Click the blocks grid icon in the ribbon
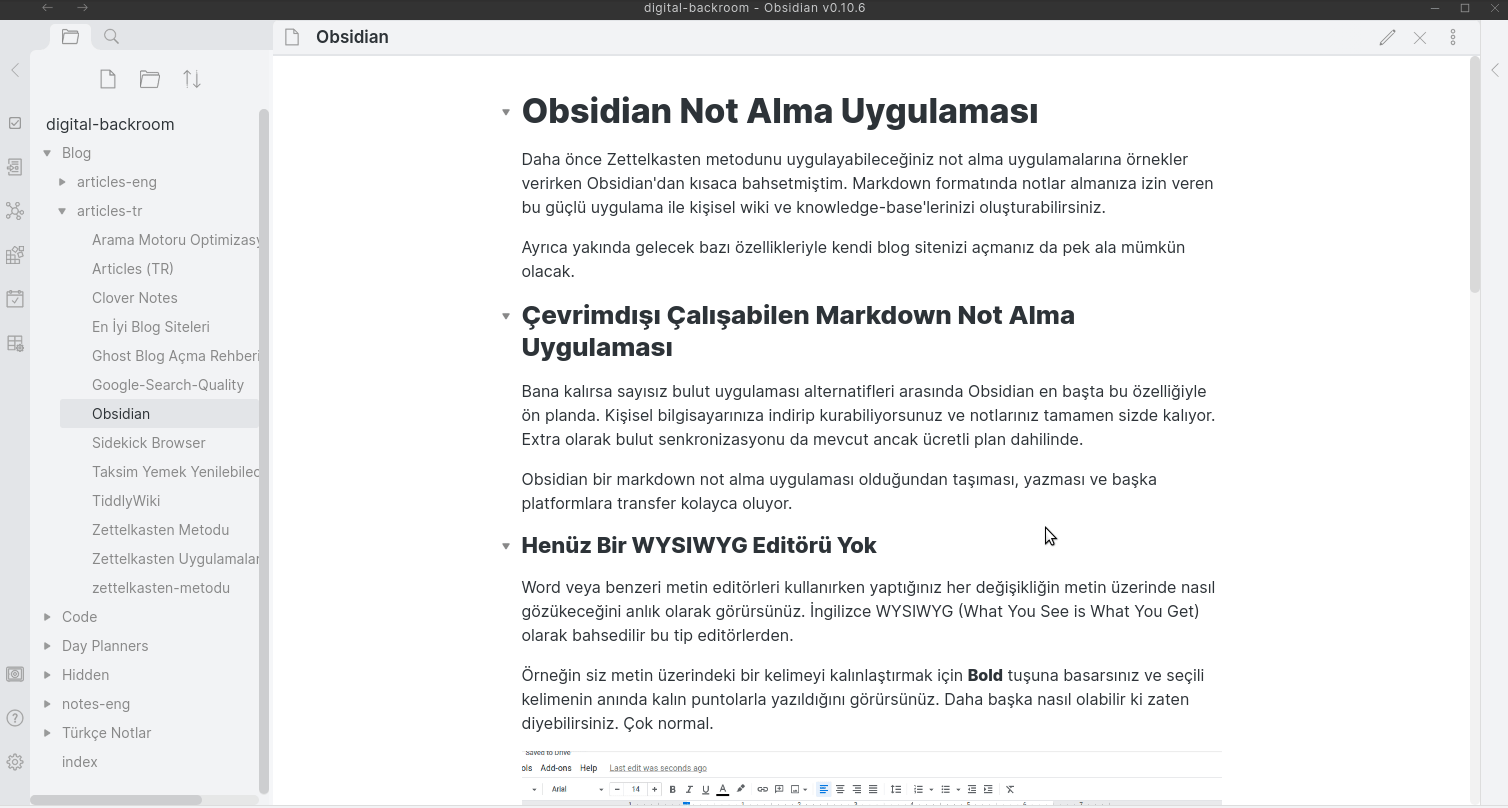Viewport: 1508px width, 808px height. [x=15, y=255]
